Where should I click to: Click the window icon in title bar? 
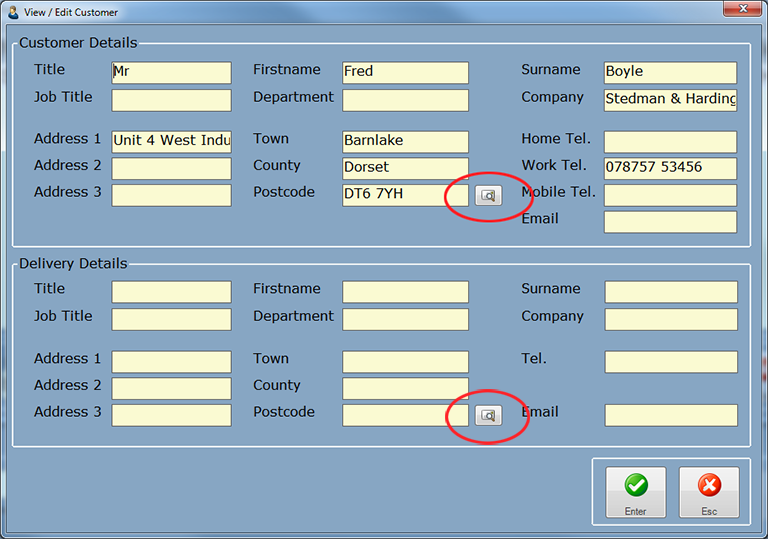[13, 12]
